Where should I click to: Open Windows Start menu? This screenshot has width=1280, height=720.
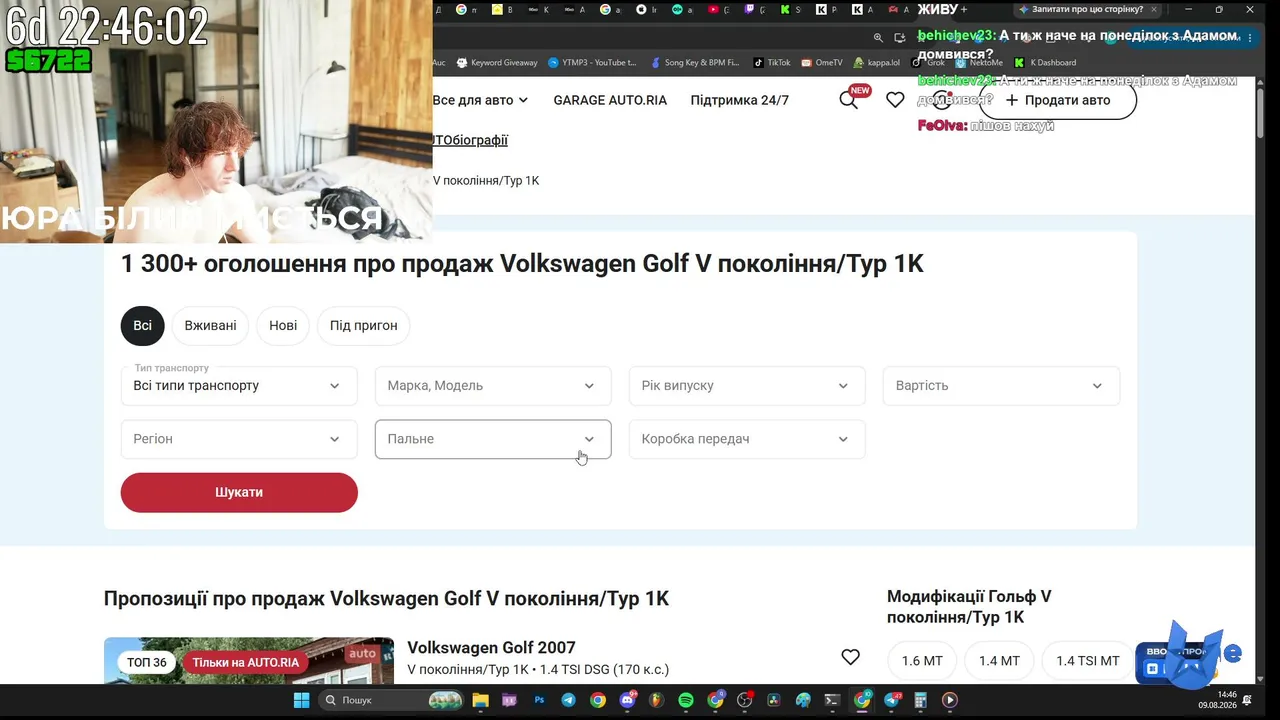point(301,700)
